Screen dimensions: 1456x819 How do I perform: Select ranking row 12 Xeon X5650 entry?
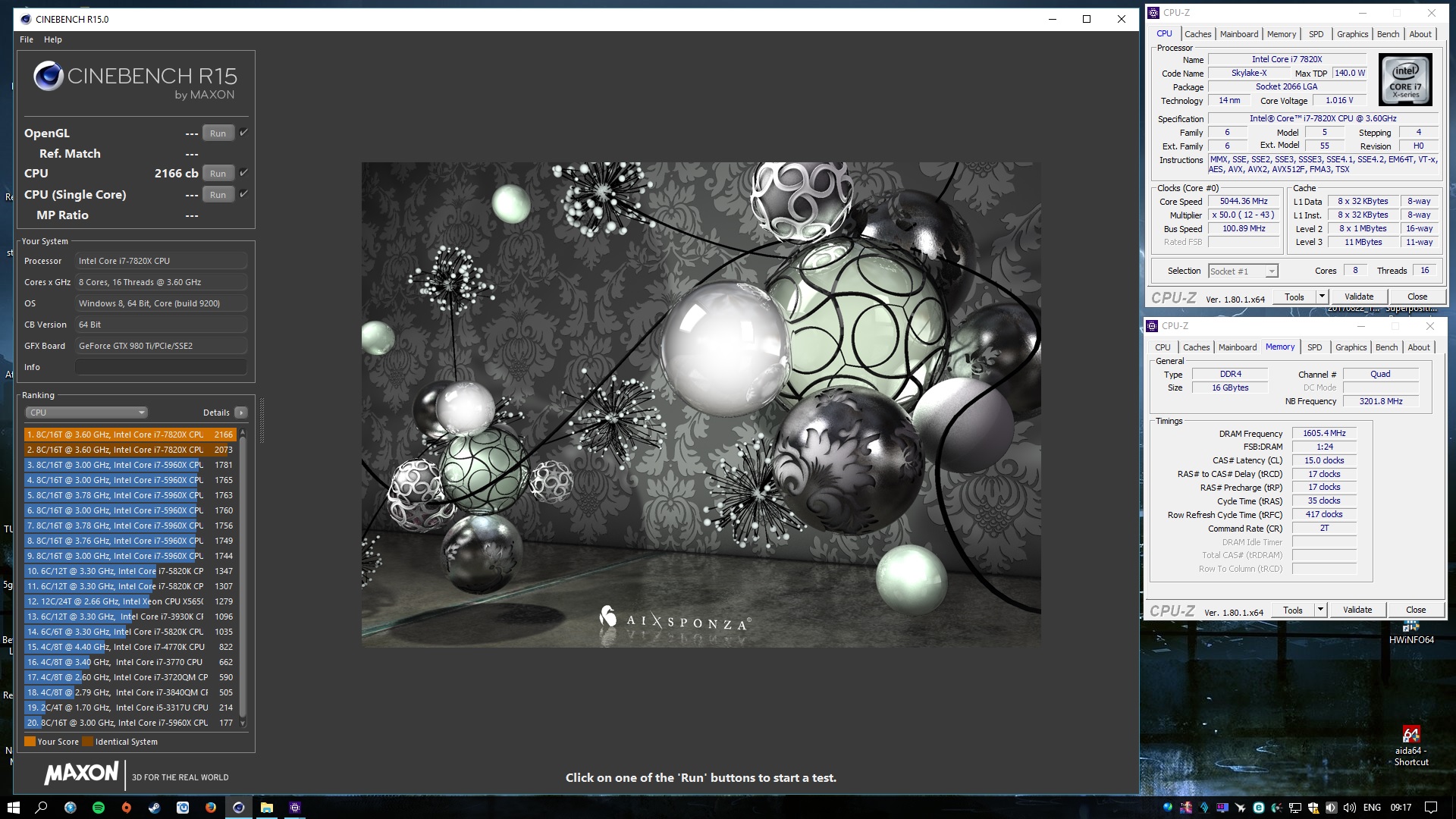click(130, 601)
